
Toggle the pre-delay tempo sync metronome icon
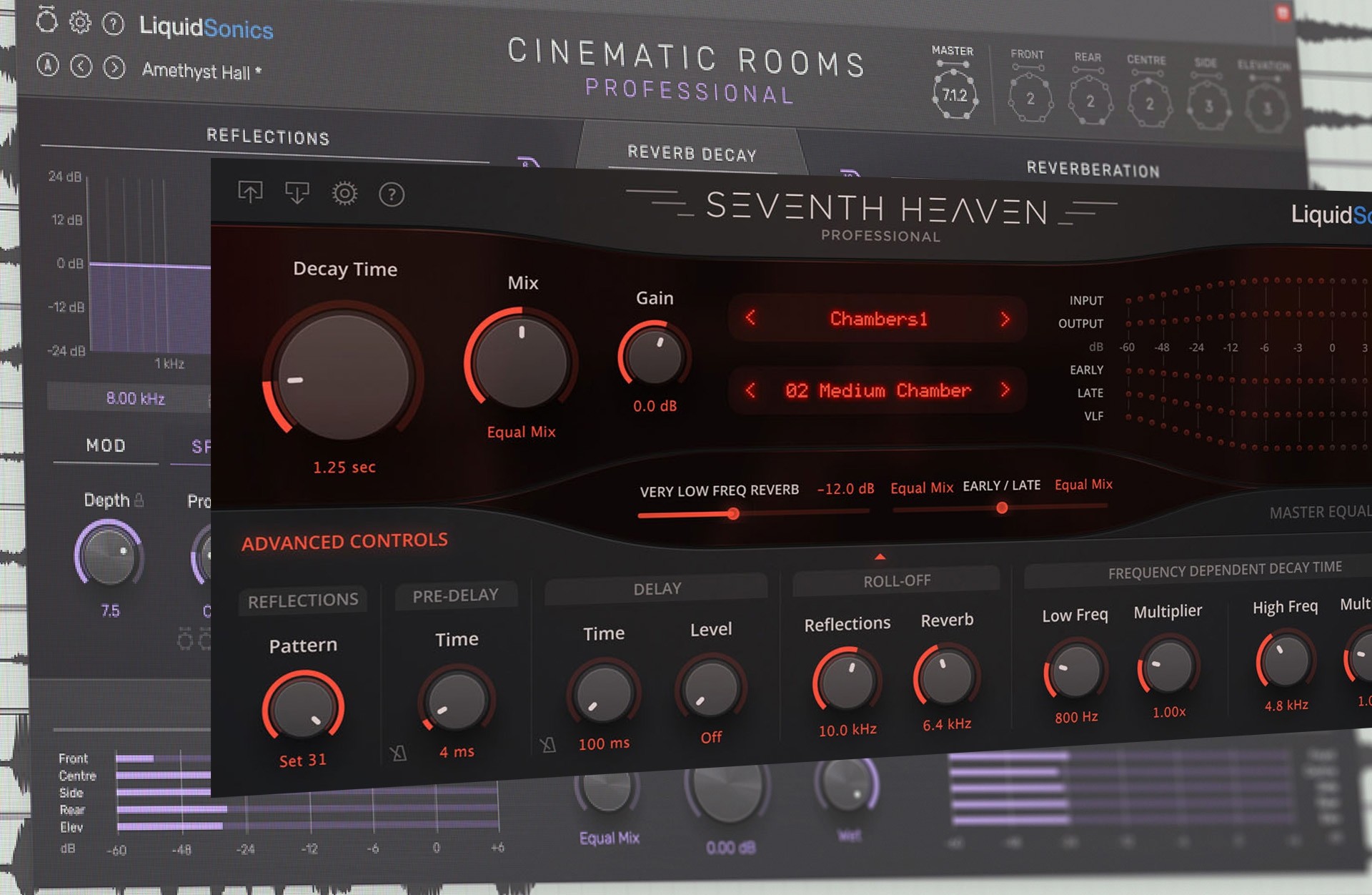click(x=398, y=753)
